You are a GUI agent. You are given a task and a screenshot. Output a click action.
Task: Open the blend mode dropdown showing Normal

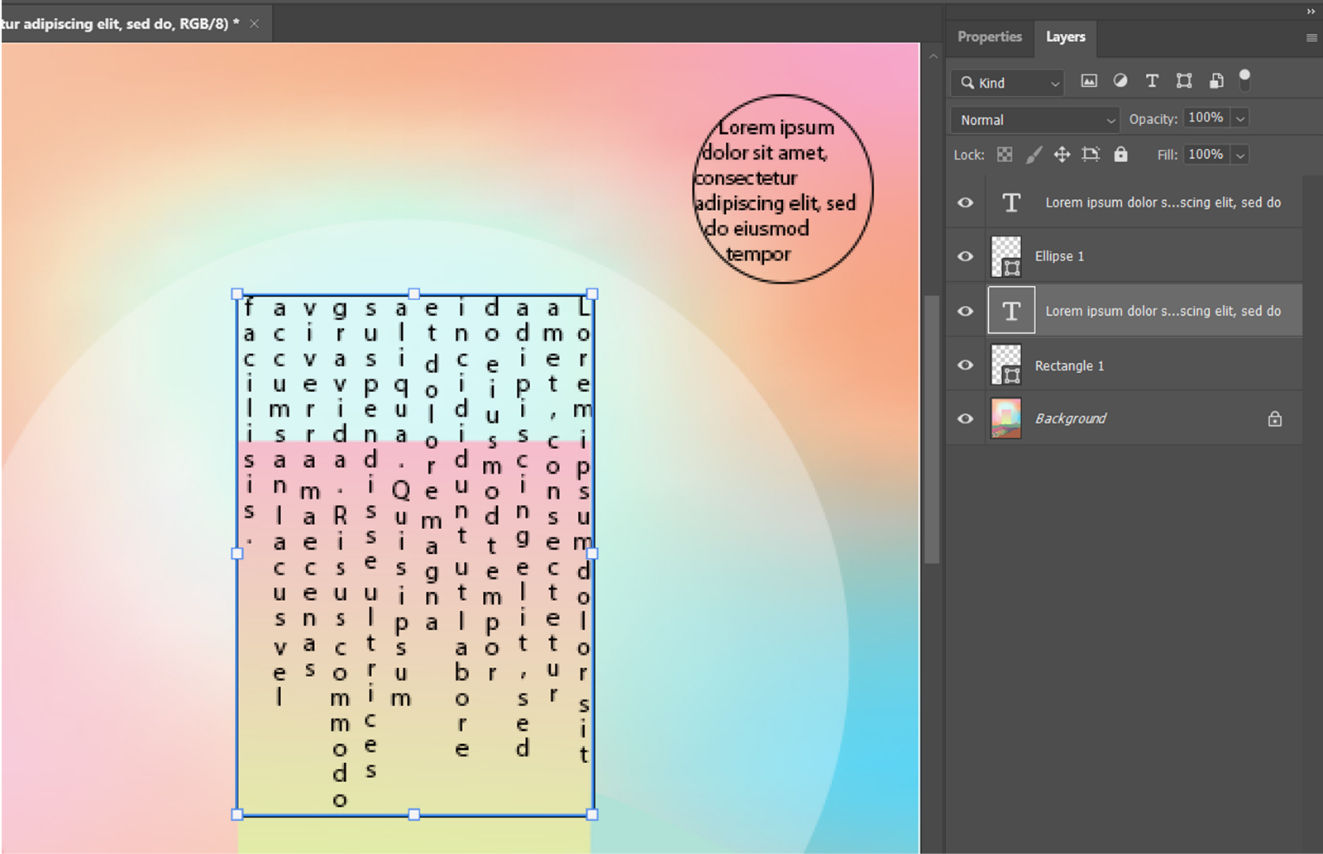pyautogui.click(x=1034, y=119)
